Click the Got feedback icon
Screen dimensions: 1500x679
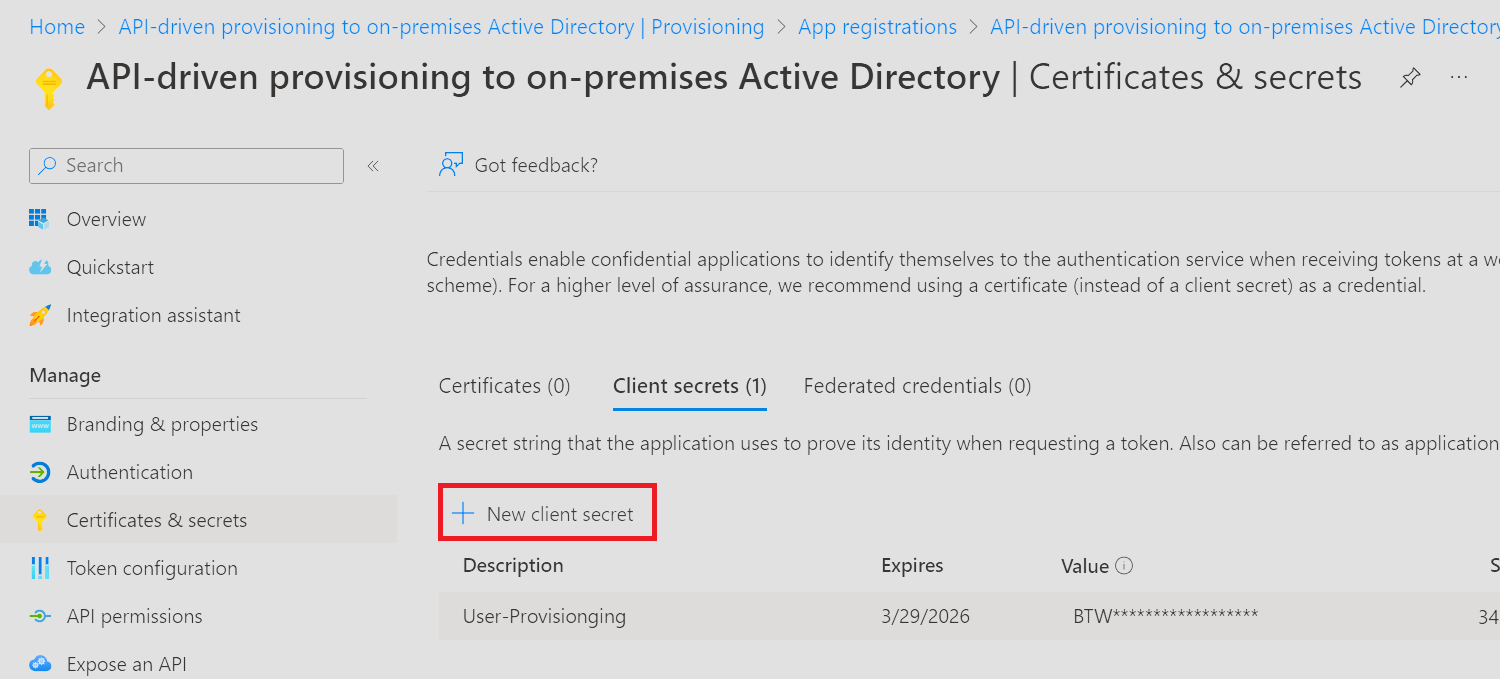pos(452,165)
